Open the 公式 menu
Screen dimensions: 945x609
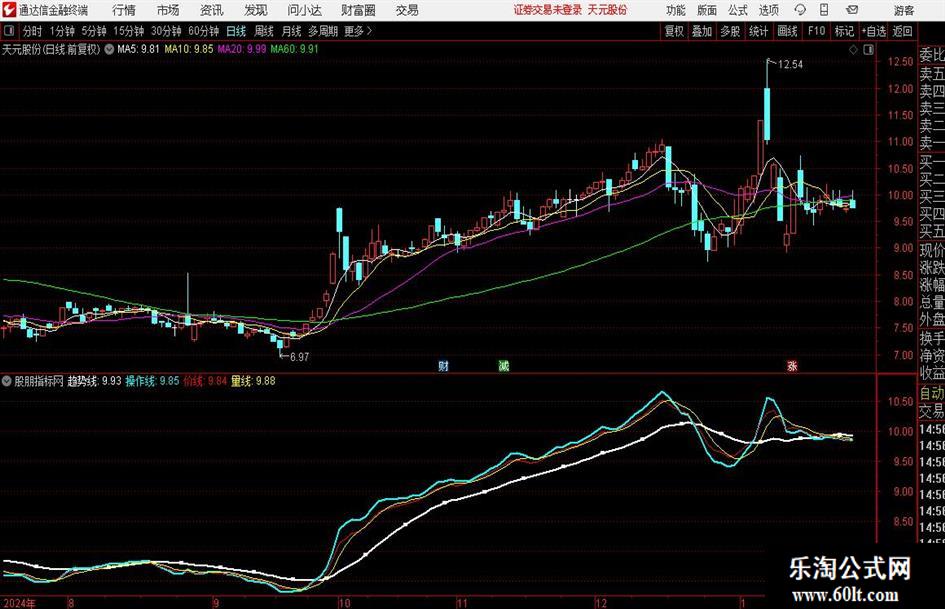point(738,10)
